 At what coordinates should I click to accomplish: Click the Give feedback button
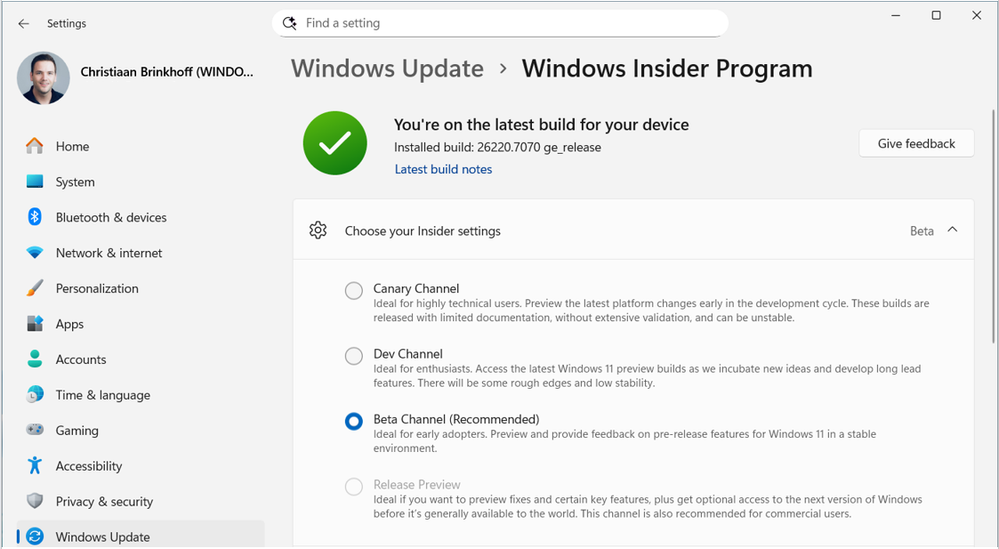(x=916, y=143)
